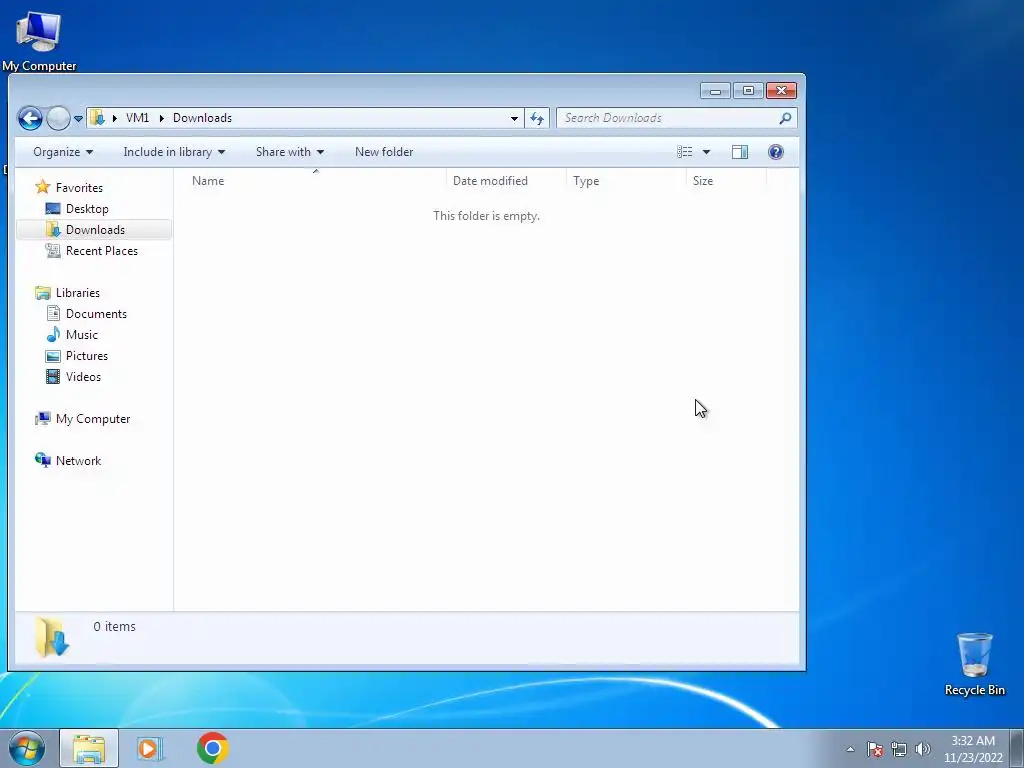Open the Windows Start menu
The height and width of the screenshot is (768, 1024).
coord(27,748)
